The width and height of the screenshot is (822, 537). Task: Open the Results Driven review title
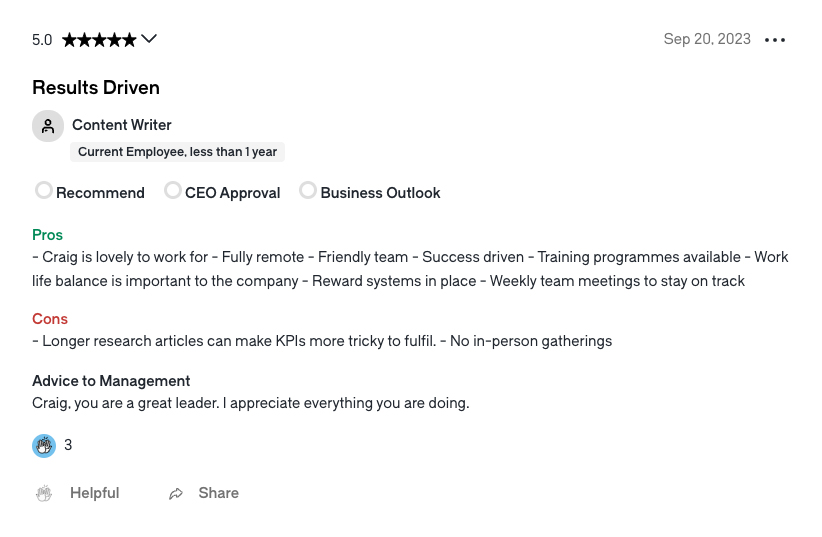tap(96, 88)
